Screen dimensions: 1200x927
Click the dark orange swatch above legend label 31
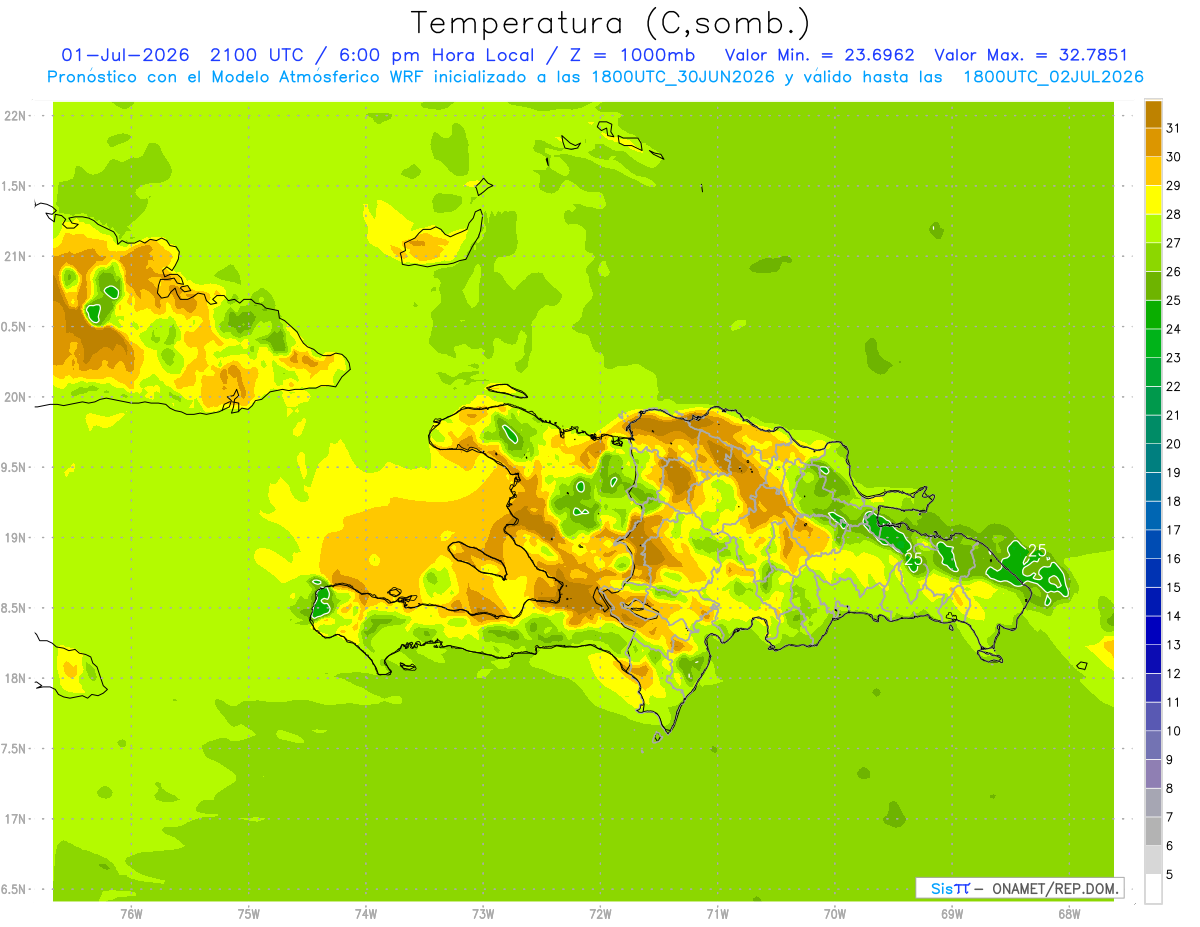click(x=1153, y=114)
